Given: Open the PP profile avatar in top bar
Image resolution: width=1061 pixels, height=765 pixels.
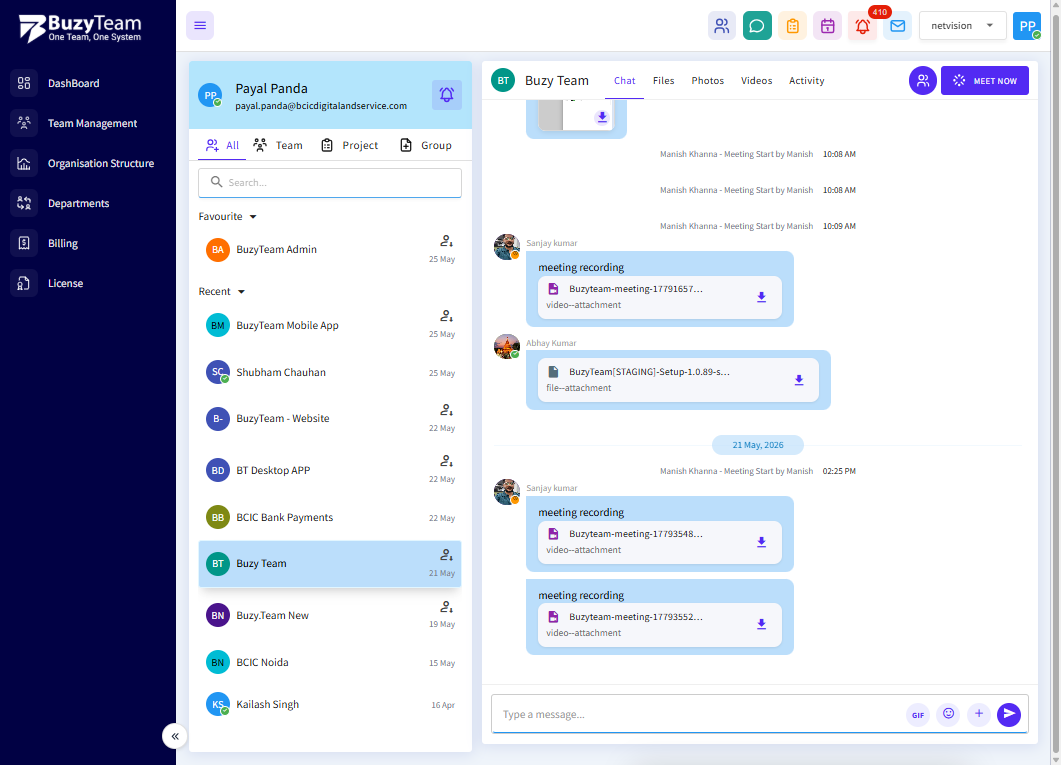Looking at the screenshot, I should coord(1026,26).
